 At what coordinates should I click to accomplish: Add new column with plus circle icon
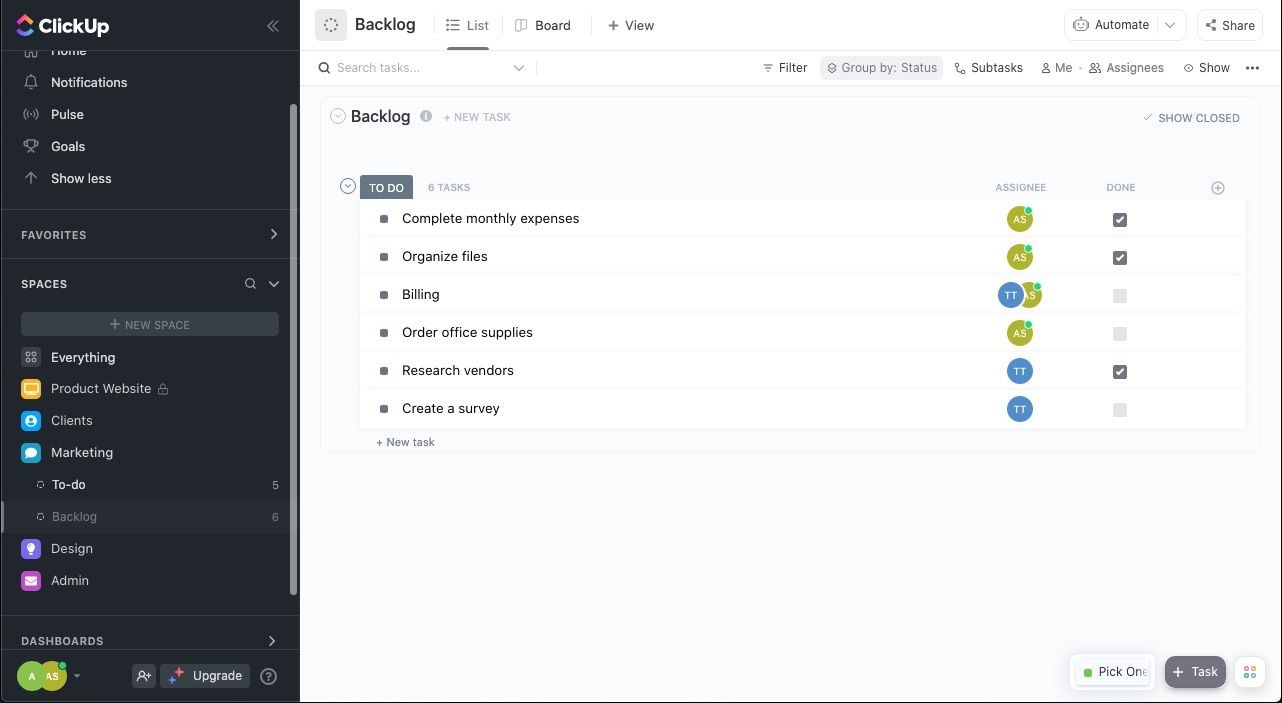1217,188
